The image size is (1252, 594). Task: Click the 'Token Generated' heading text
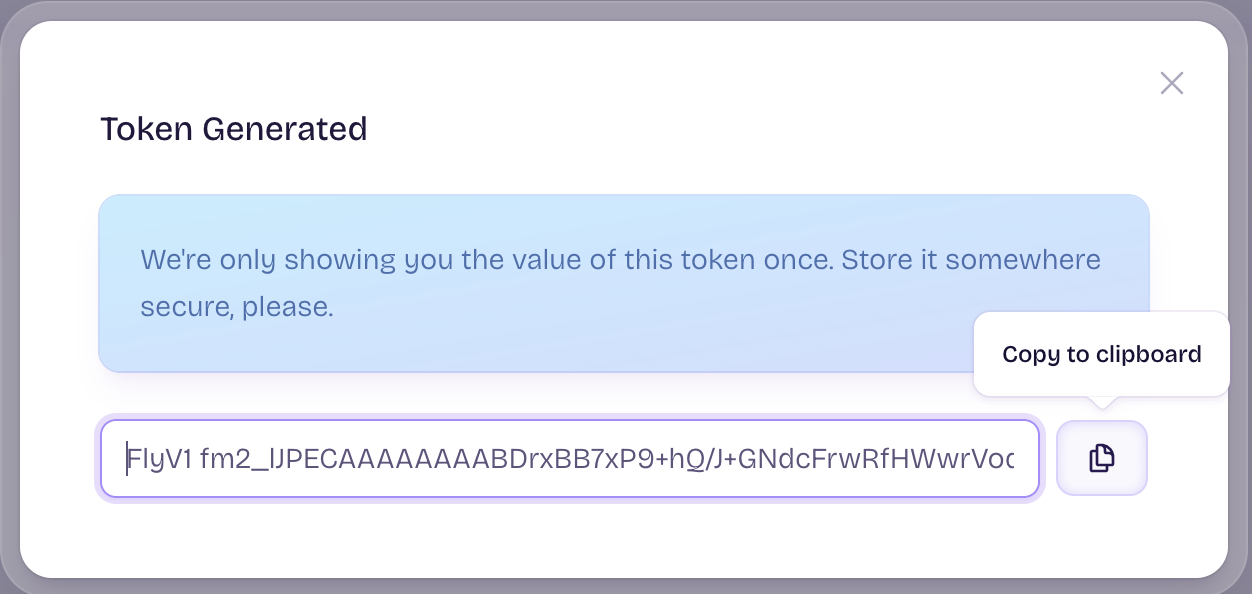(x=233, y=128)
